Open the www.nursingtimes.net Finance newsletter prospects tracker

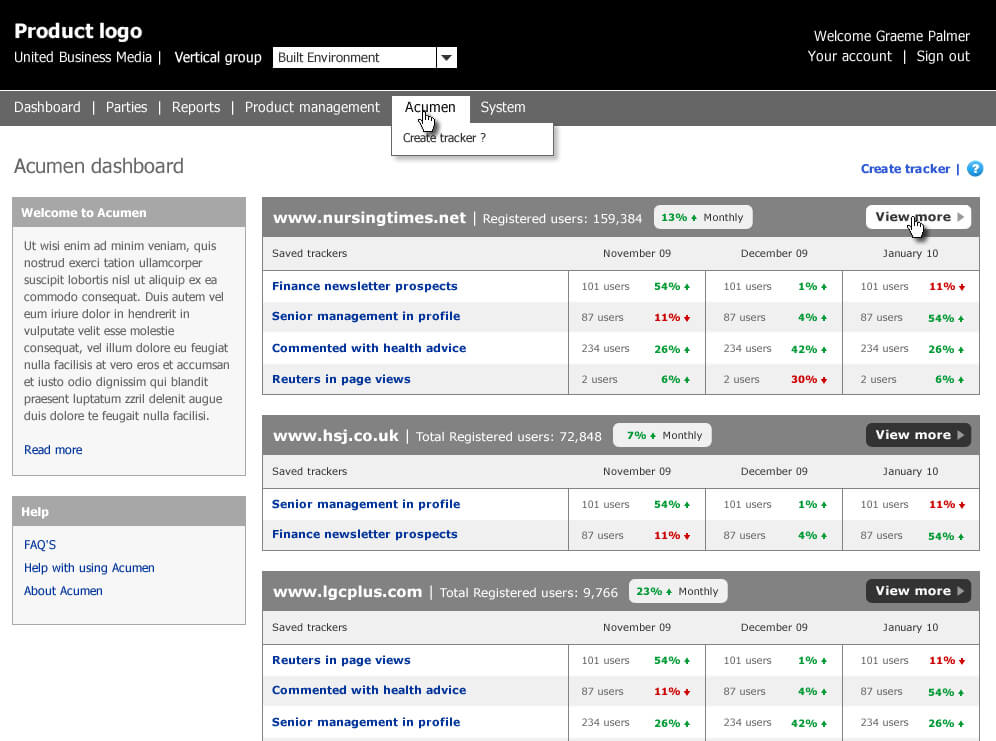tap(364, 286)
